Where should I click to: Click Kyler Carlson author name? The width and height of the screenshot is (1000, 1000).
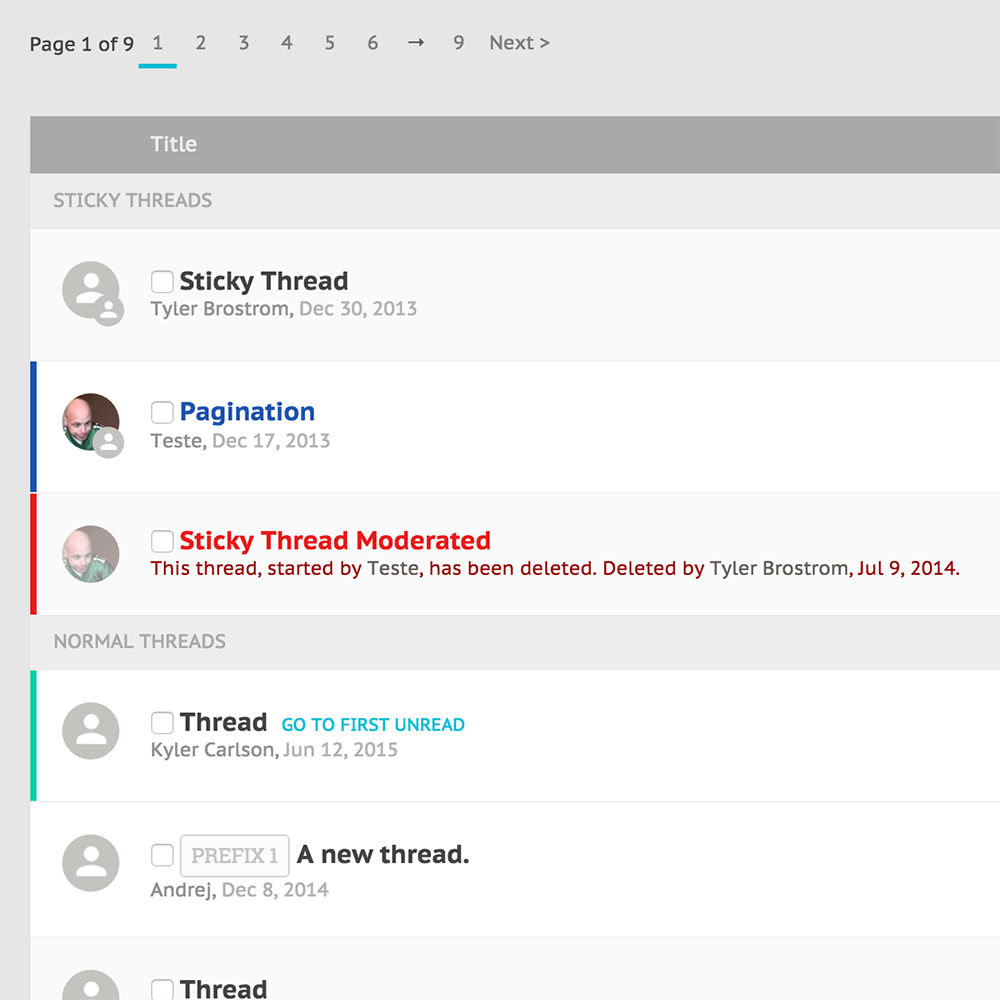[x=212, y=750]
